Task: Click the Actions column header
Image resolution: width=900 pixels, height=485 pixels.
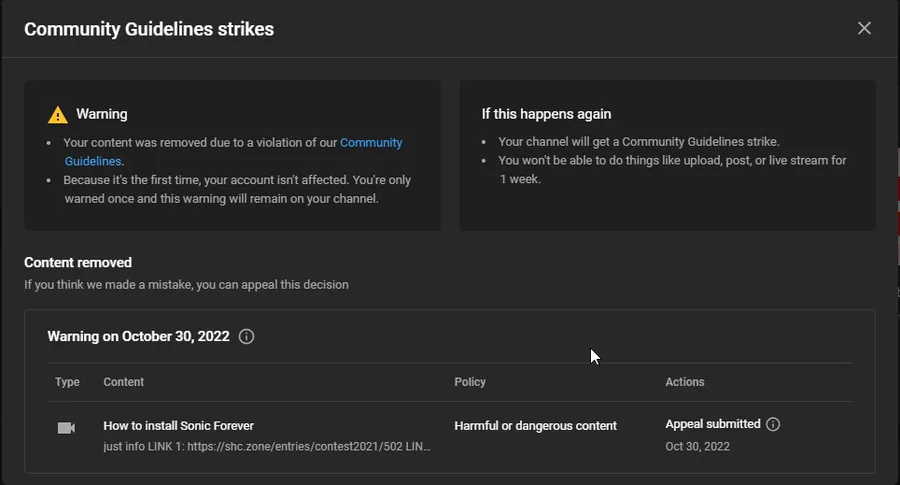Action: point(685,382)
